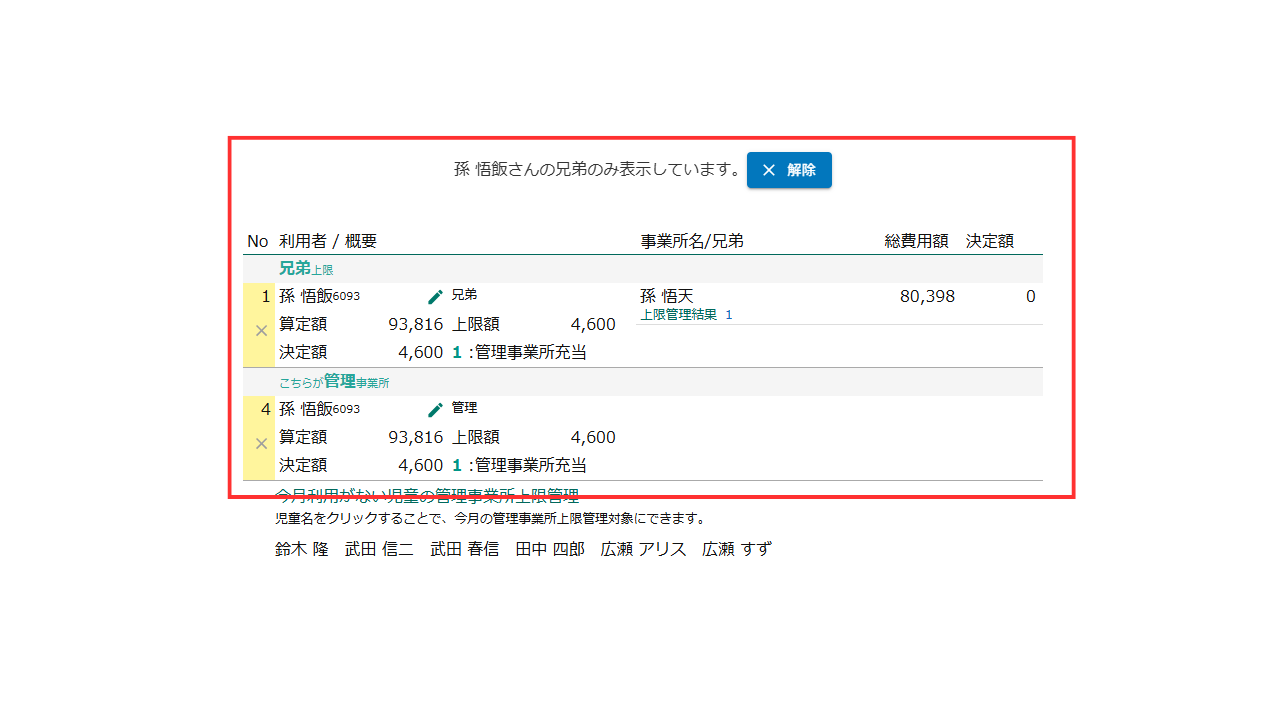Click the pencil edit icon beside 管理 label
This screenshot has width=1280, height=720.
click(x=435, y=410)
